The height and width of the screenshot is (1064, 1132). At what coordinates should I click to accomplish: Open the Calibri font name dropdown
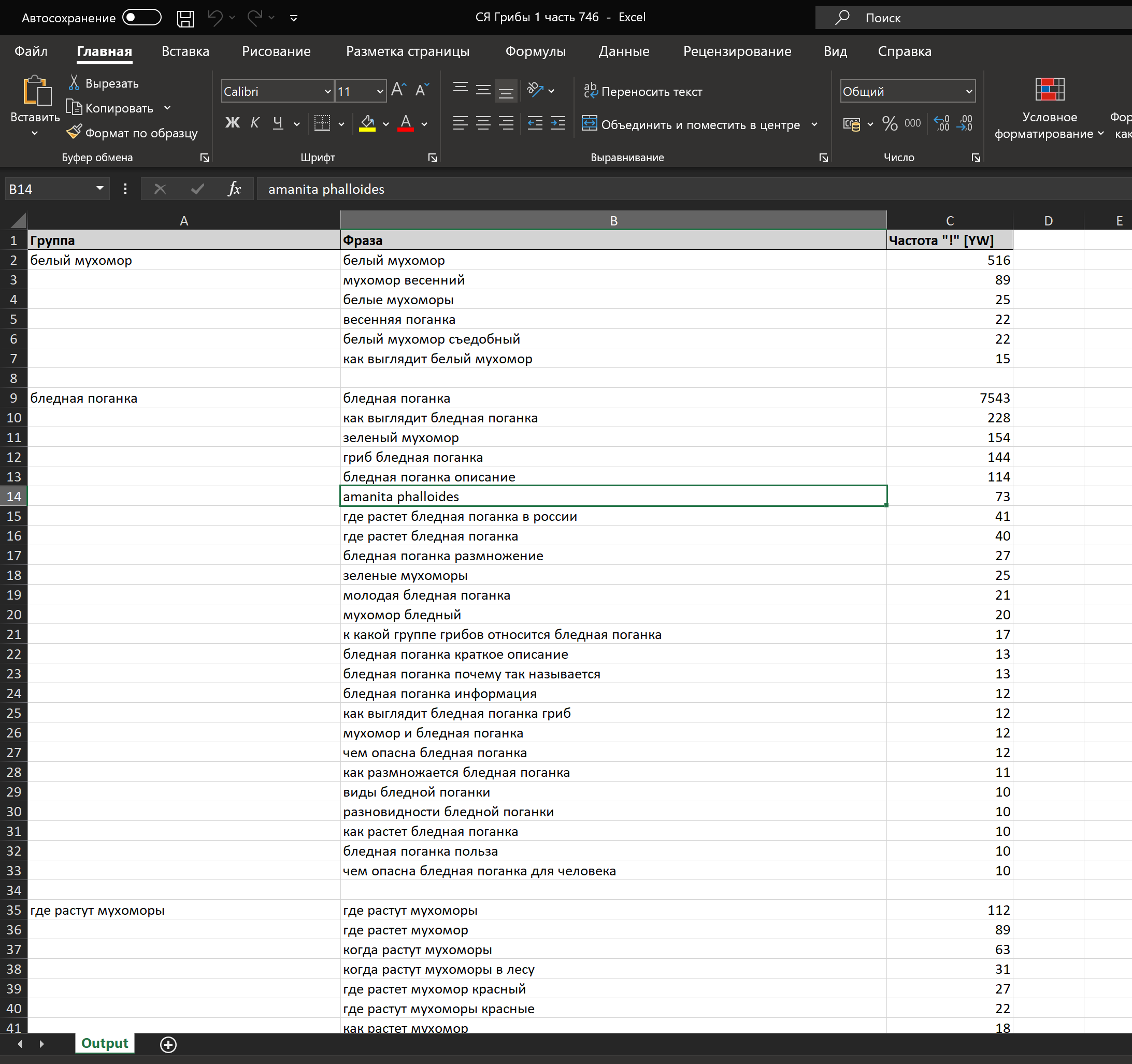click(x=327, y=91)
